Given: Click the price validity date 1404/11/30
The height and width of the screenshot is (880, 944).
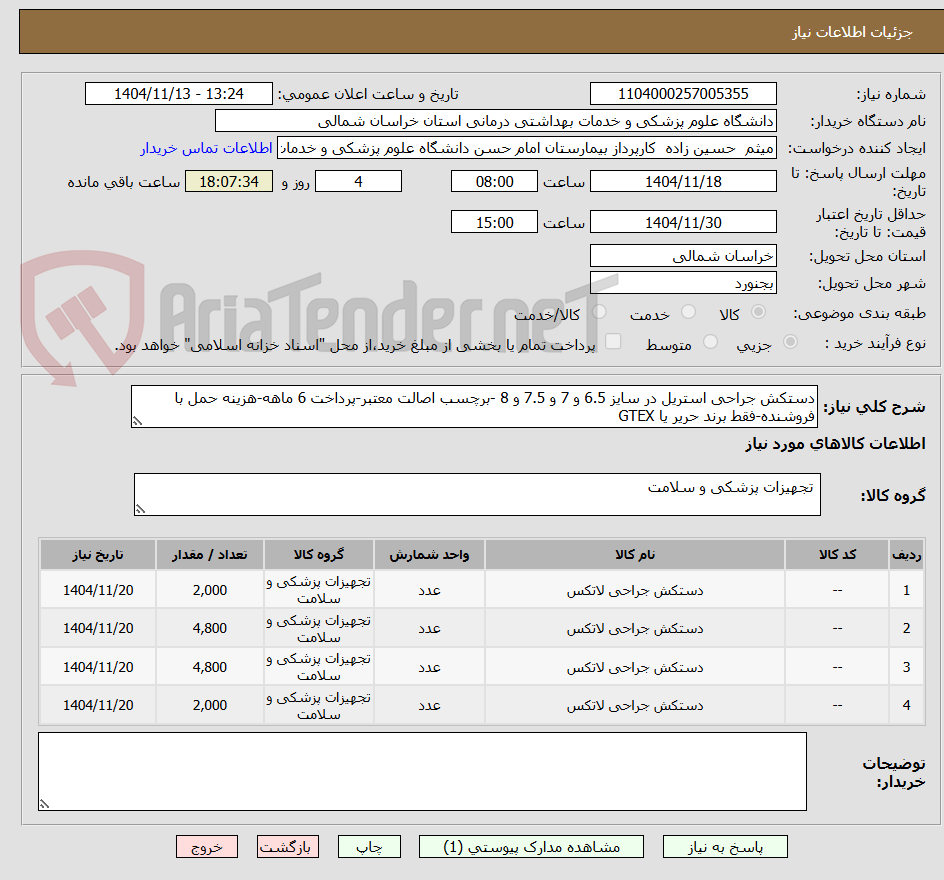Looking at the screenshot, I should tap(683, 222).
